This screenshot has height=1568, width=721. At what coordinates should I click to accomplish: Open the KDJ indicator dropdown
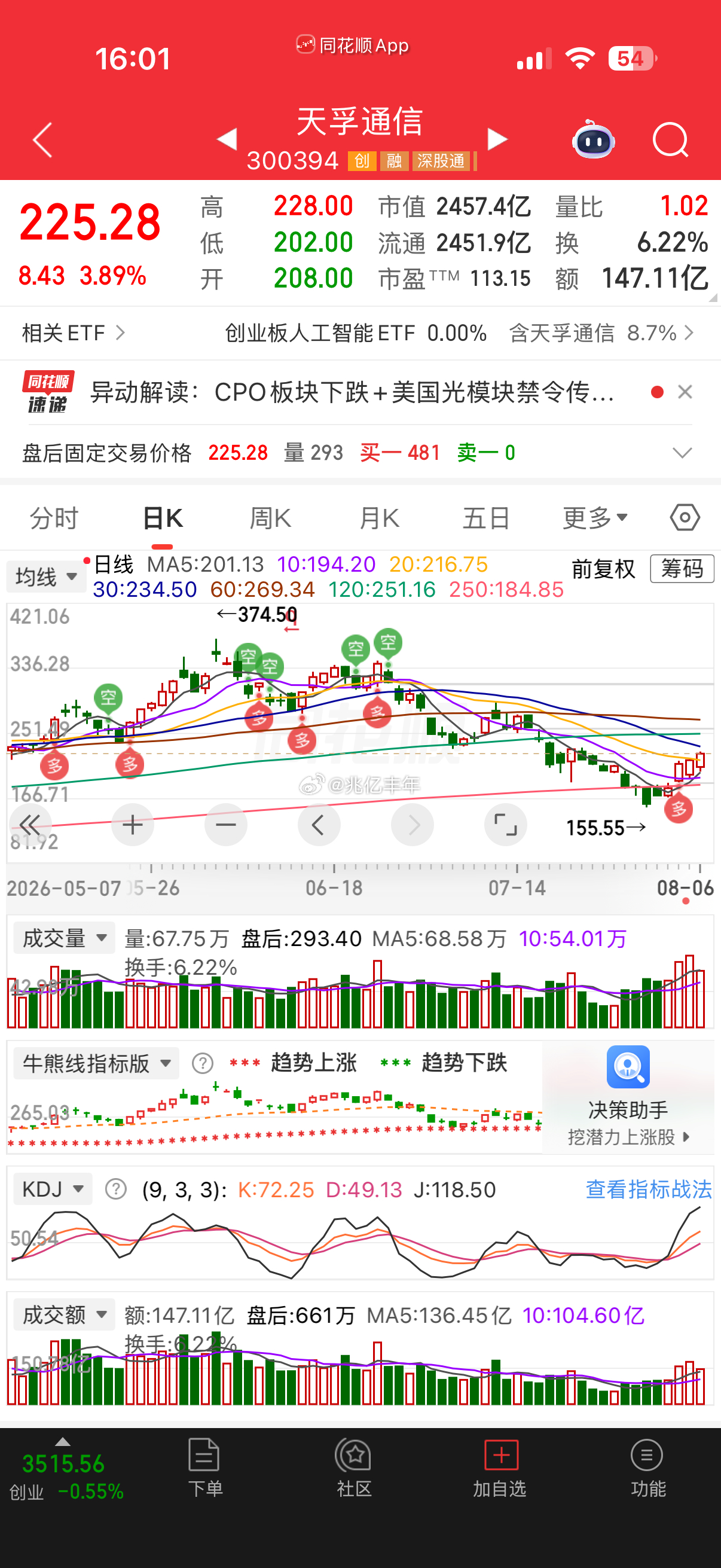pos(53,1189)
